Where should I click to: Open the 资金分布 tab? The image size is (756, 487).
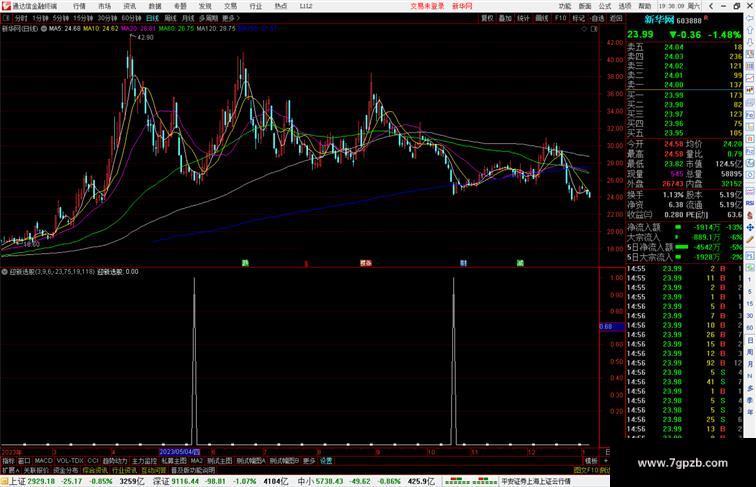click(x=66, y=470)
